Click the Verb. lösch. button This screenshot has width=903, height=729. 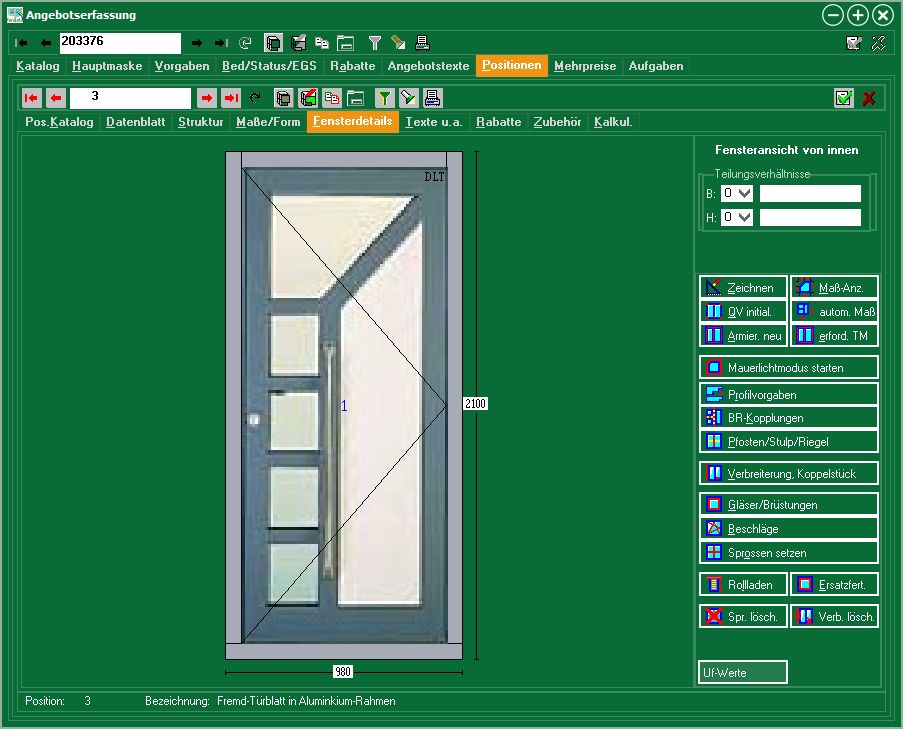(834, 616)
